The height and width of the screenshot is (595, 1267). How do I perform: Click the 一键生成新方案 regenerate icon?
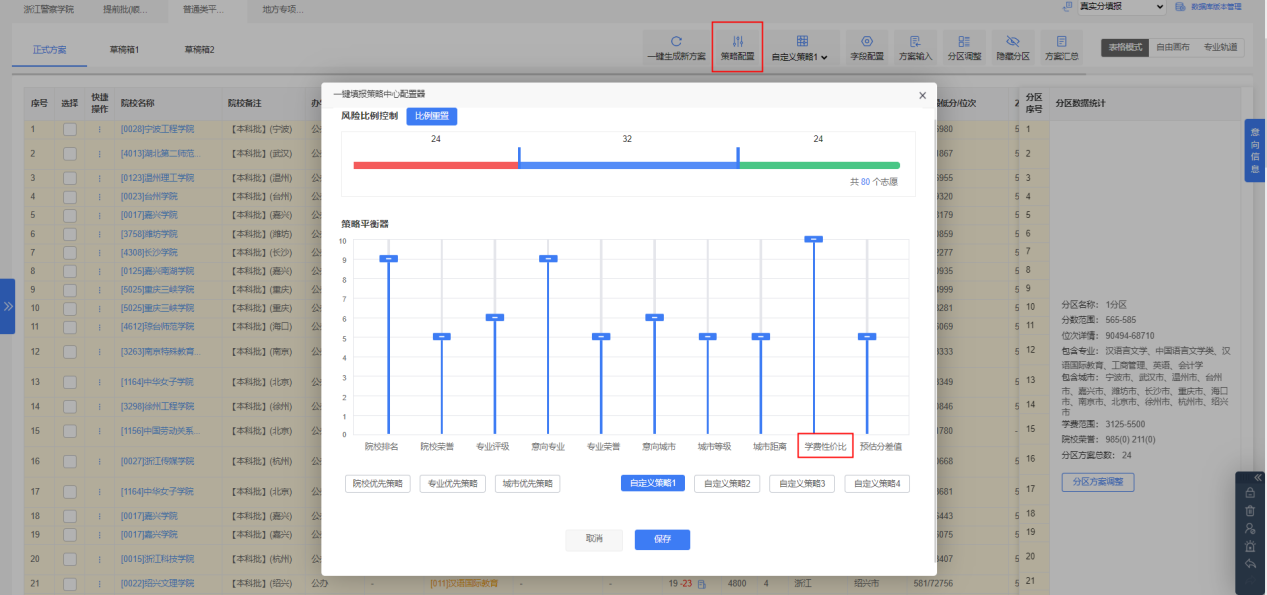[x=676, y=40]
